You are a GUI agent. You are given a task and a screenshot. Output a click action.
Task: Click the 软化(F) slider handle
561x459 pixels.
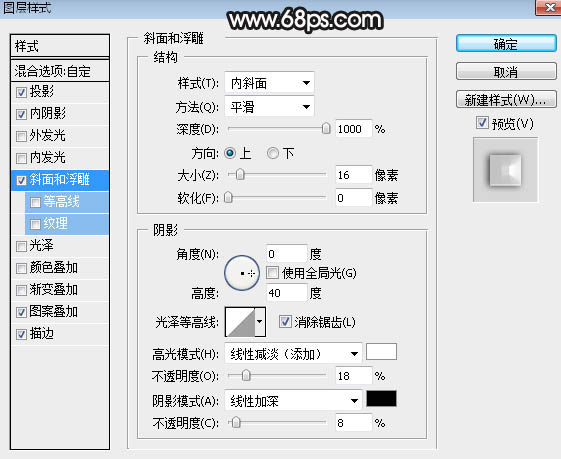pyautogui.click(x=228, y=197)
